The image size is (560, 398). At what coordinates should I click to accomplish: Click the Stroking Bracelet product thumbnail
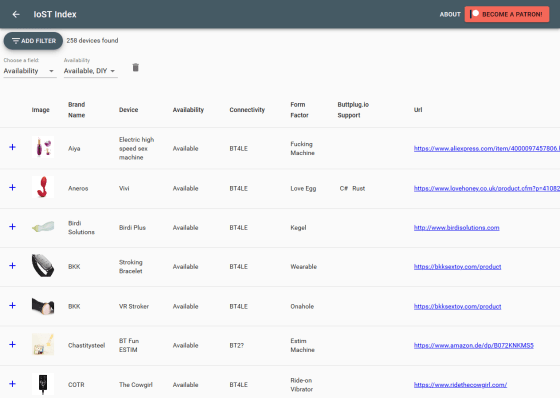[43, 265]
